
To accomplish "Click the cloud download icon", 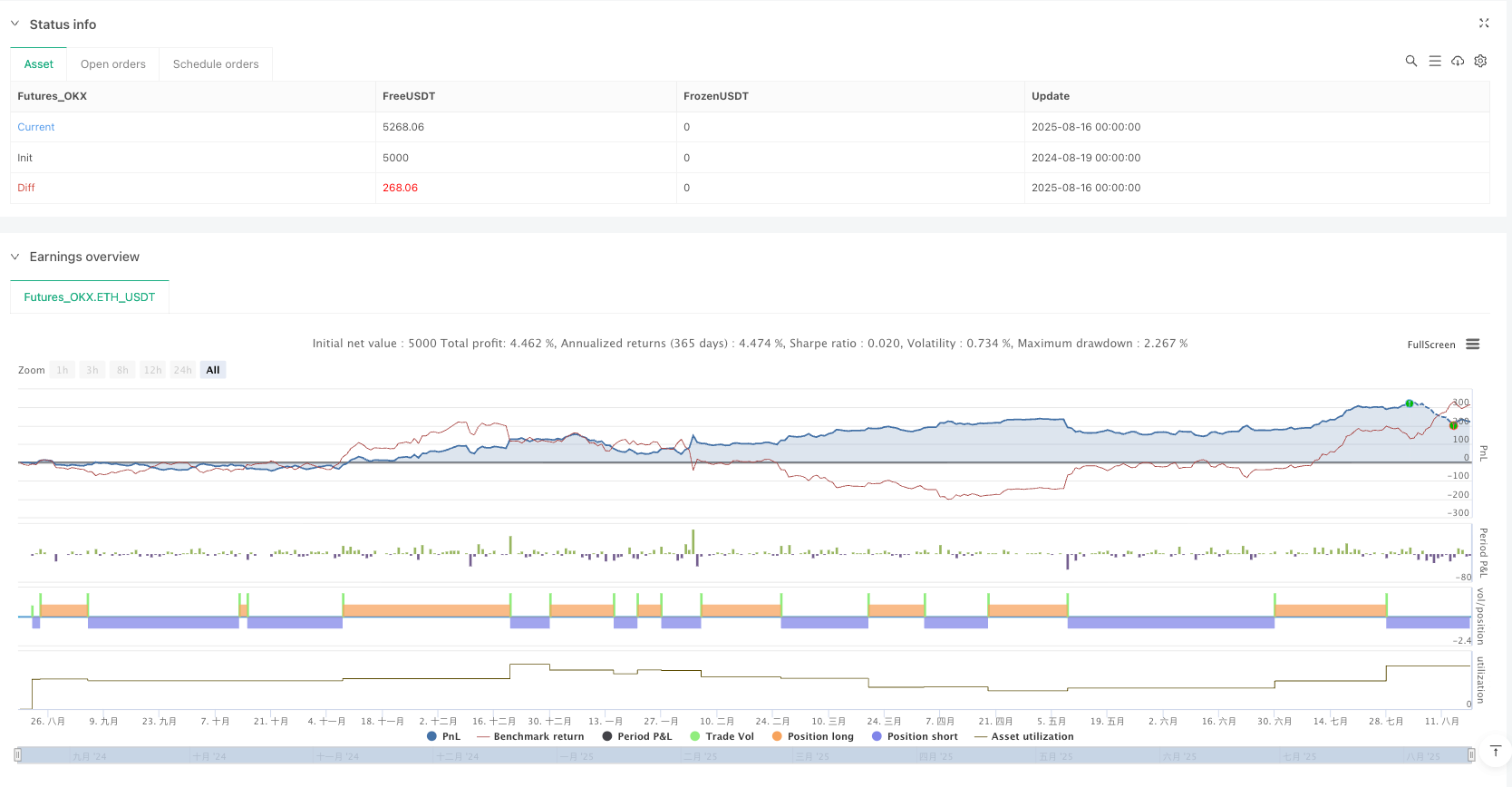I will pos(1458,61).
